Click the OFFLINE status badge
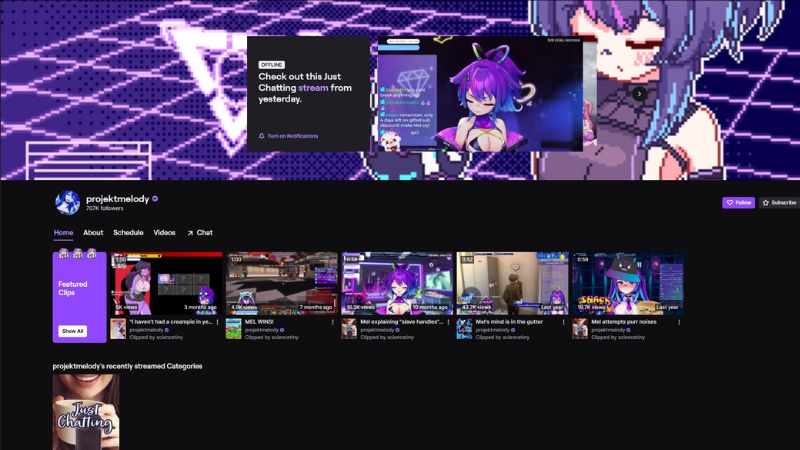Viewport: 800px width, 450px height. coord(271,65)
